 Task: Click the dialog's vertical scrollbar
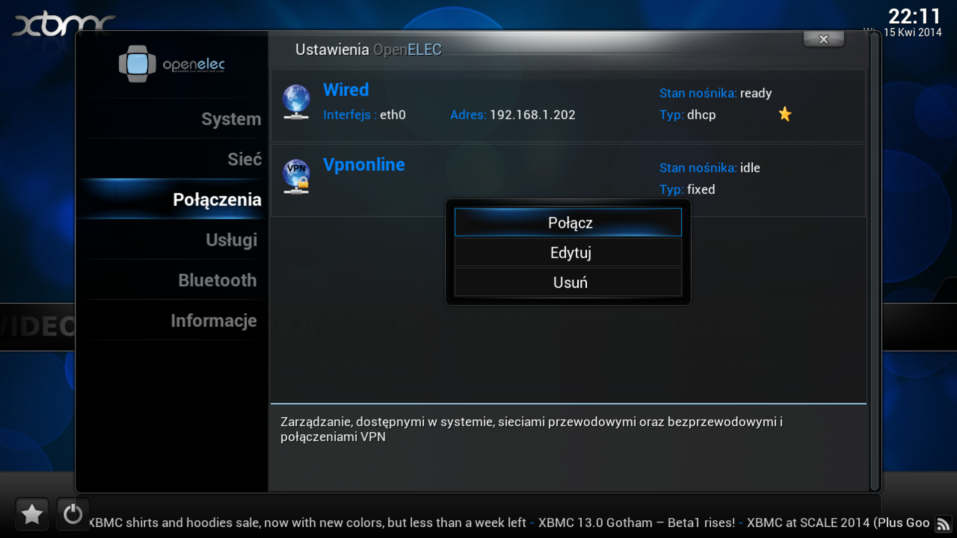pyautogui.click(x=875, y=261)
